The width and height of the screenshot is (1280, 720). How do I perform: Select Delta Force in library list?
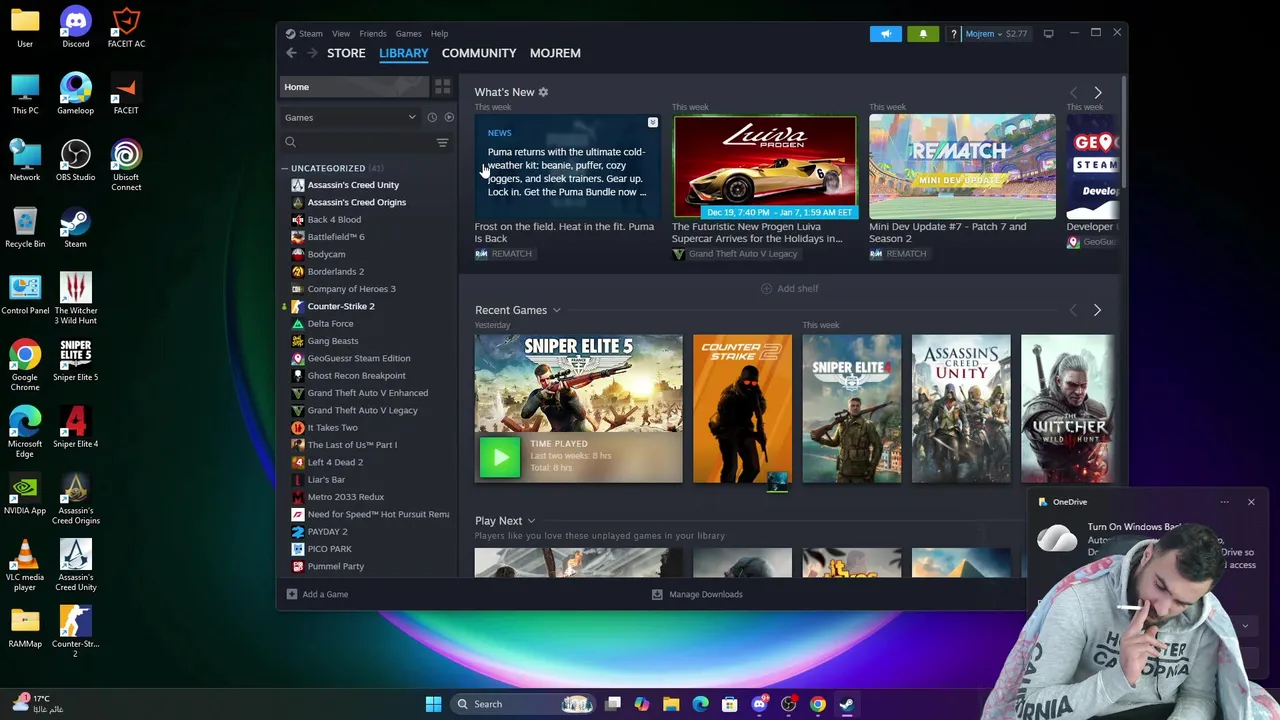pyautogui.click(x=330, y=324)
